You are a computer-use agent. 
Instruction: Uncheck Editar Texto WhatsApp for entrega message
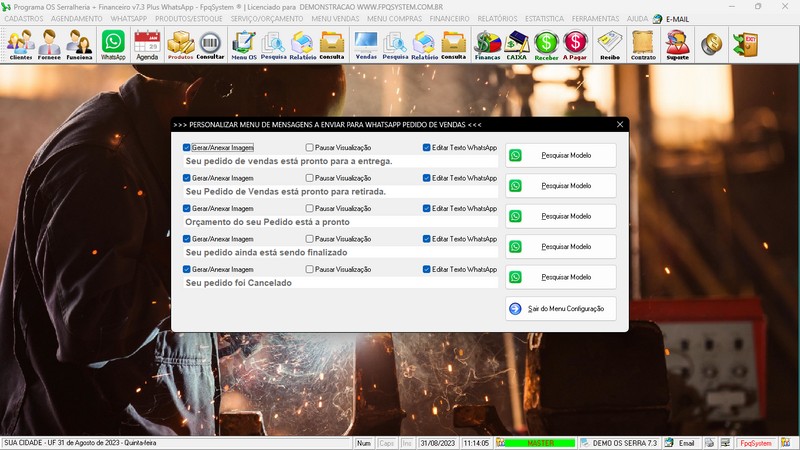click(427, 147)
